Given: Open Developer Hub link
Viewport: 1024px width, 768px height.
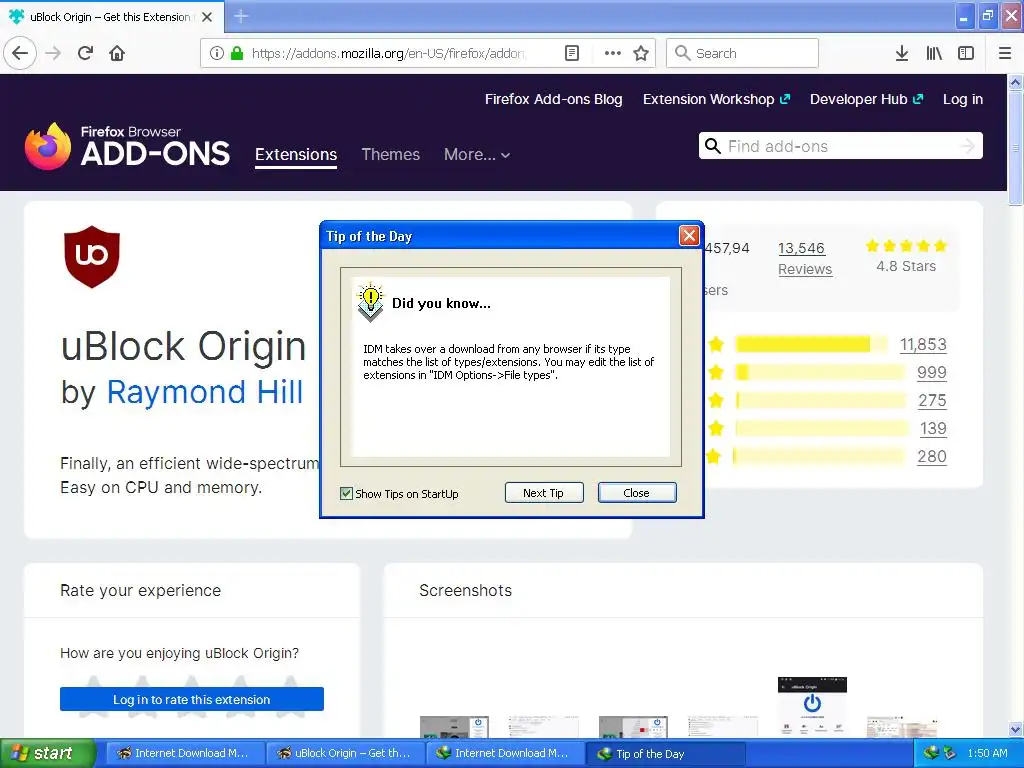Looking at the screenshot, I should coord(867,99).
